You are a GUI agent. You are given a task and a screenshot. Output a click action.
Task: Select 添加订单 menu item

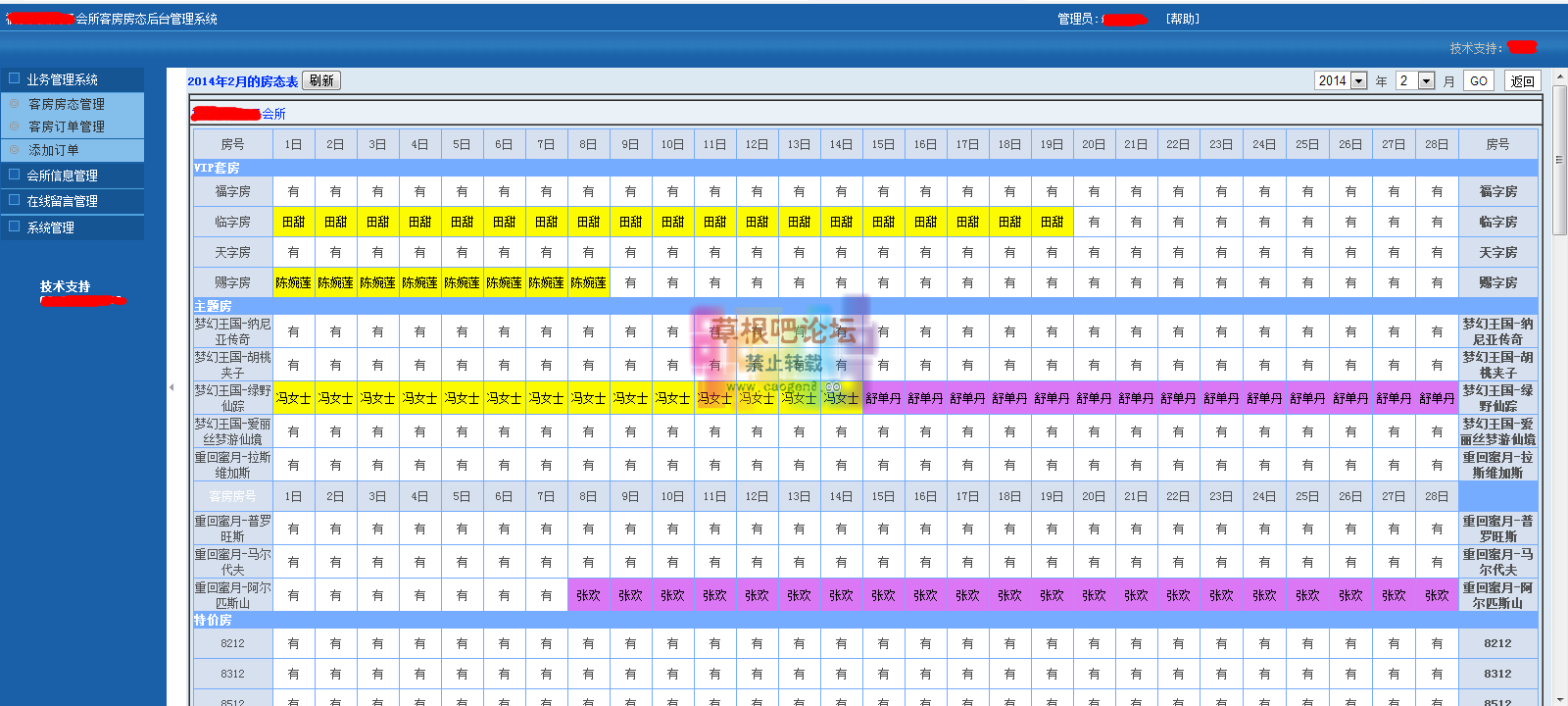pyautogui.click(x=54, y=150)
